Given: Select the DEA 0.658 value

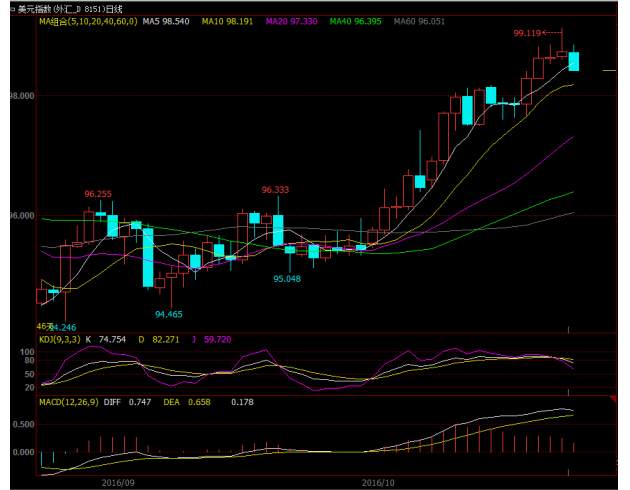Looking at the screenshot, I should pyautogui.click(x=187, y=402).
